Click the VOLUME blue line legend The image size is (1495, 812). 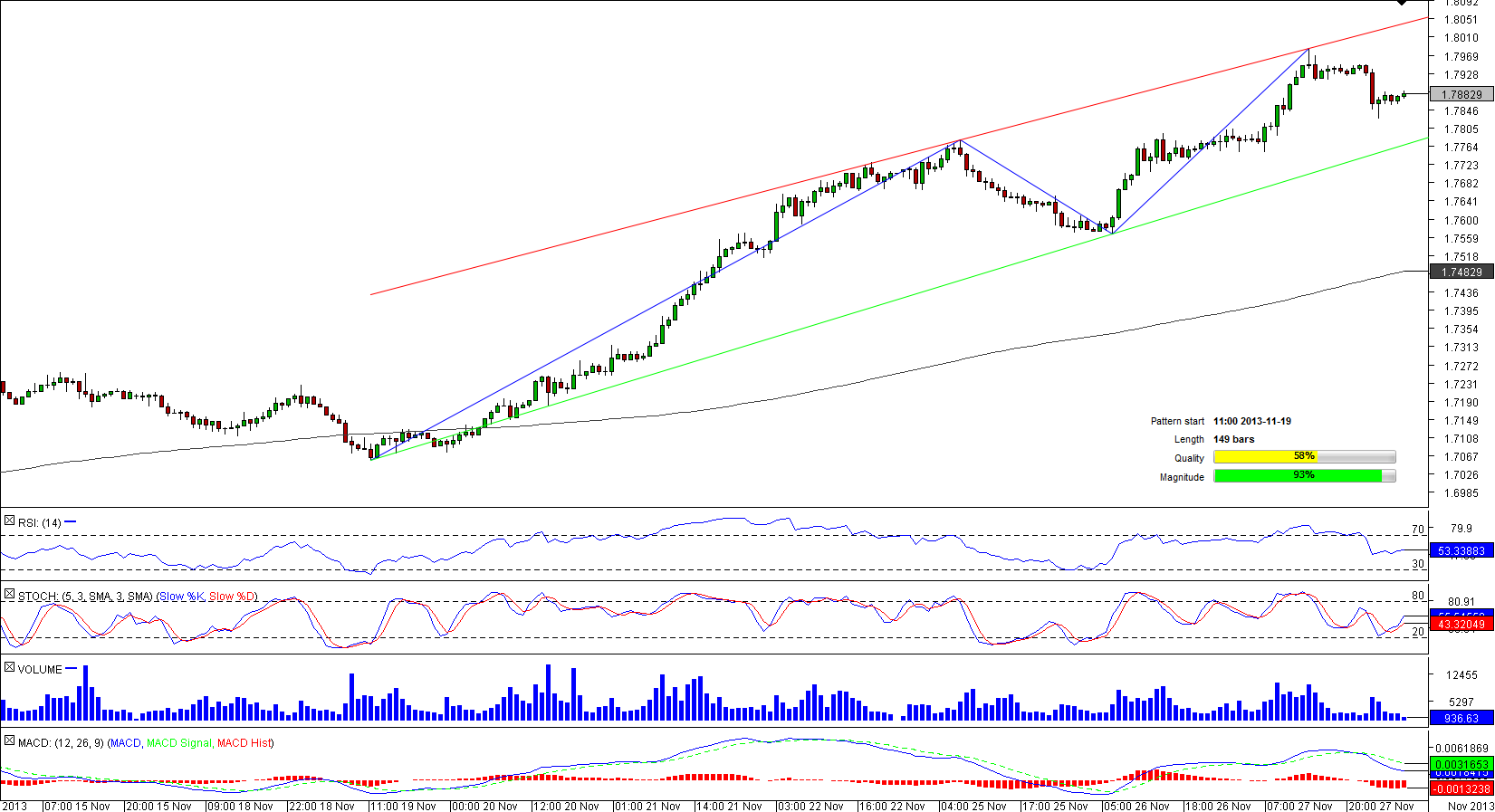72,668
